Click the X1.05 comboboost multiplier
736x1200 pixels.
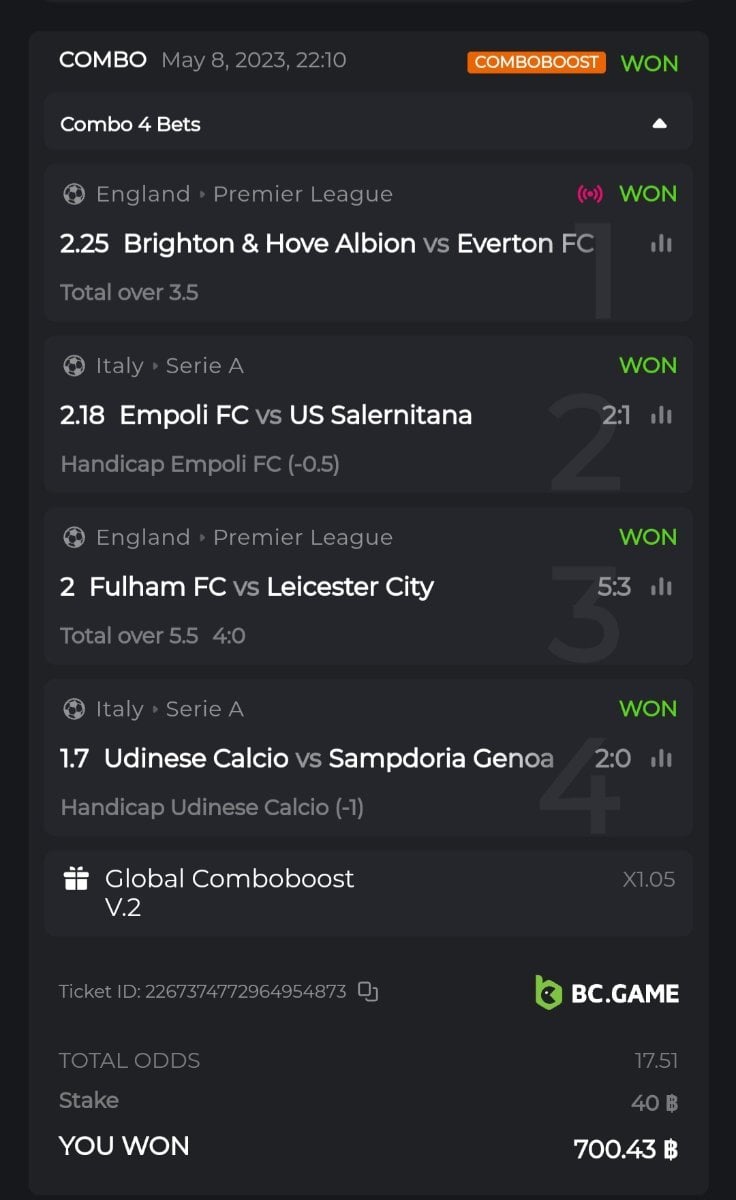coord(648,880)
